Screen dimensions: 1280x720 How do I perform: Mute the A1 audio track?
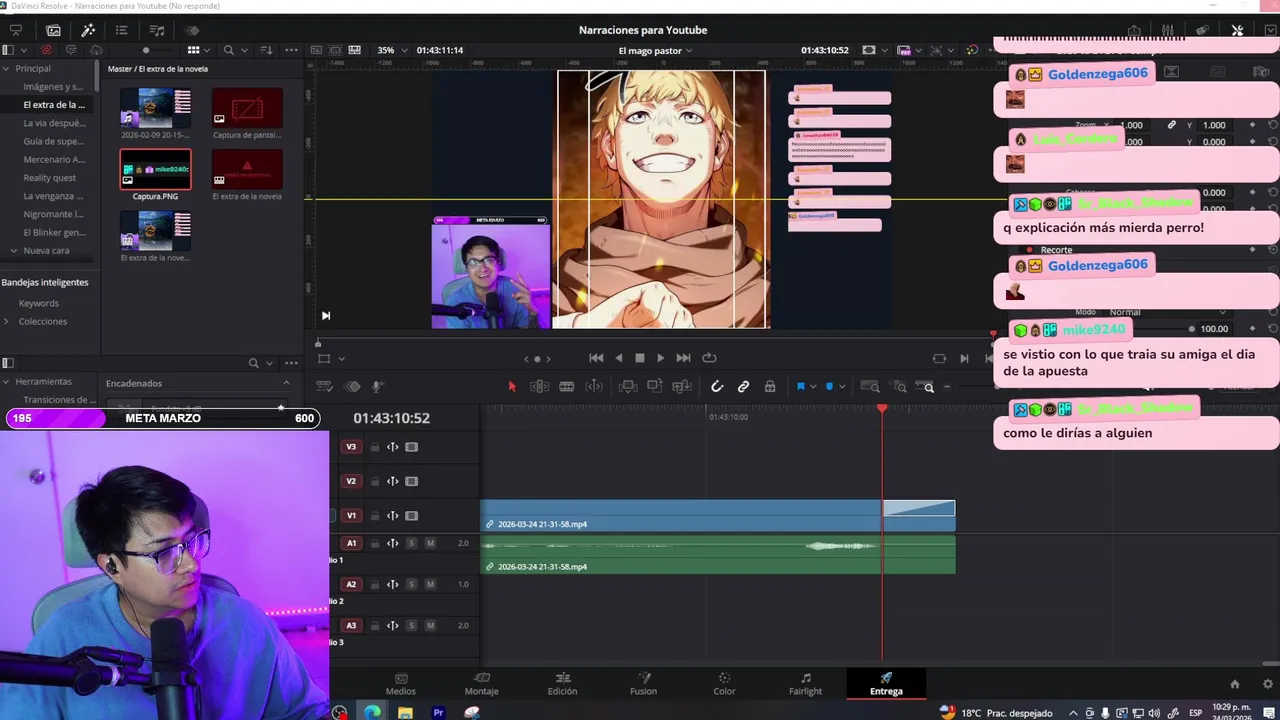[430, 543]
